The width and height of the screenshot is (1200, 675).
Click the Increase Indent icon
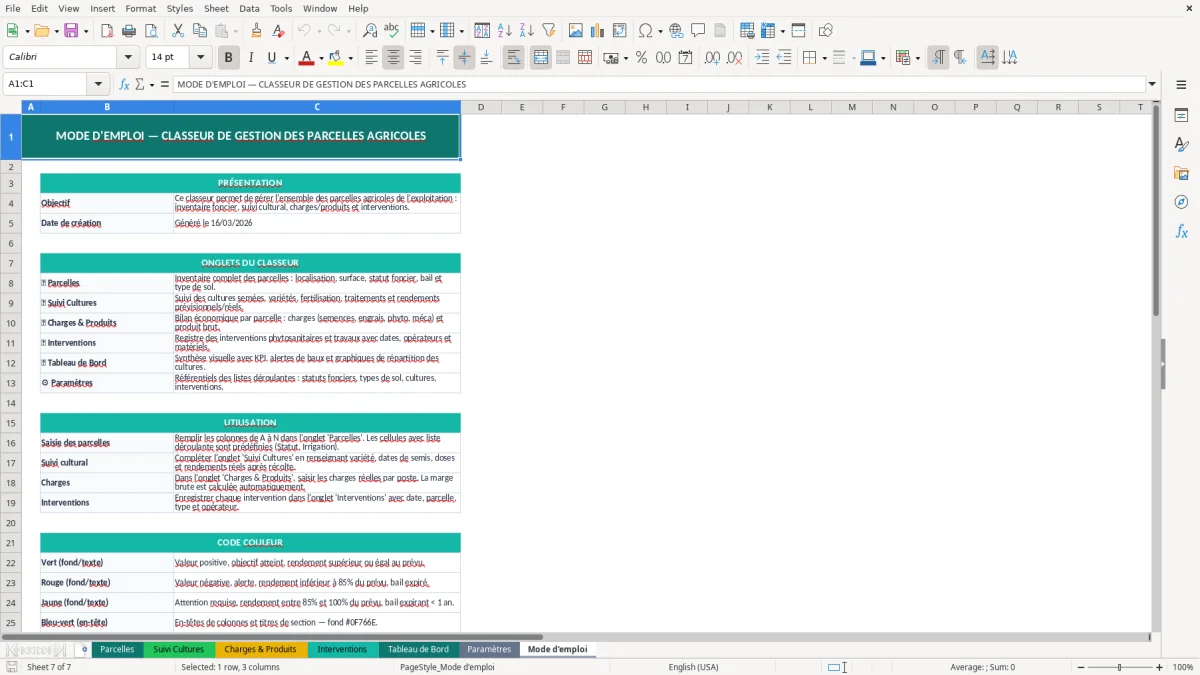762,58
